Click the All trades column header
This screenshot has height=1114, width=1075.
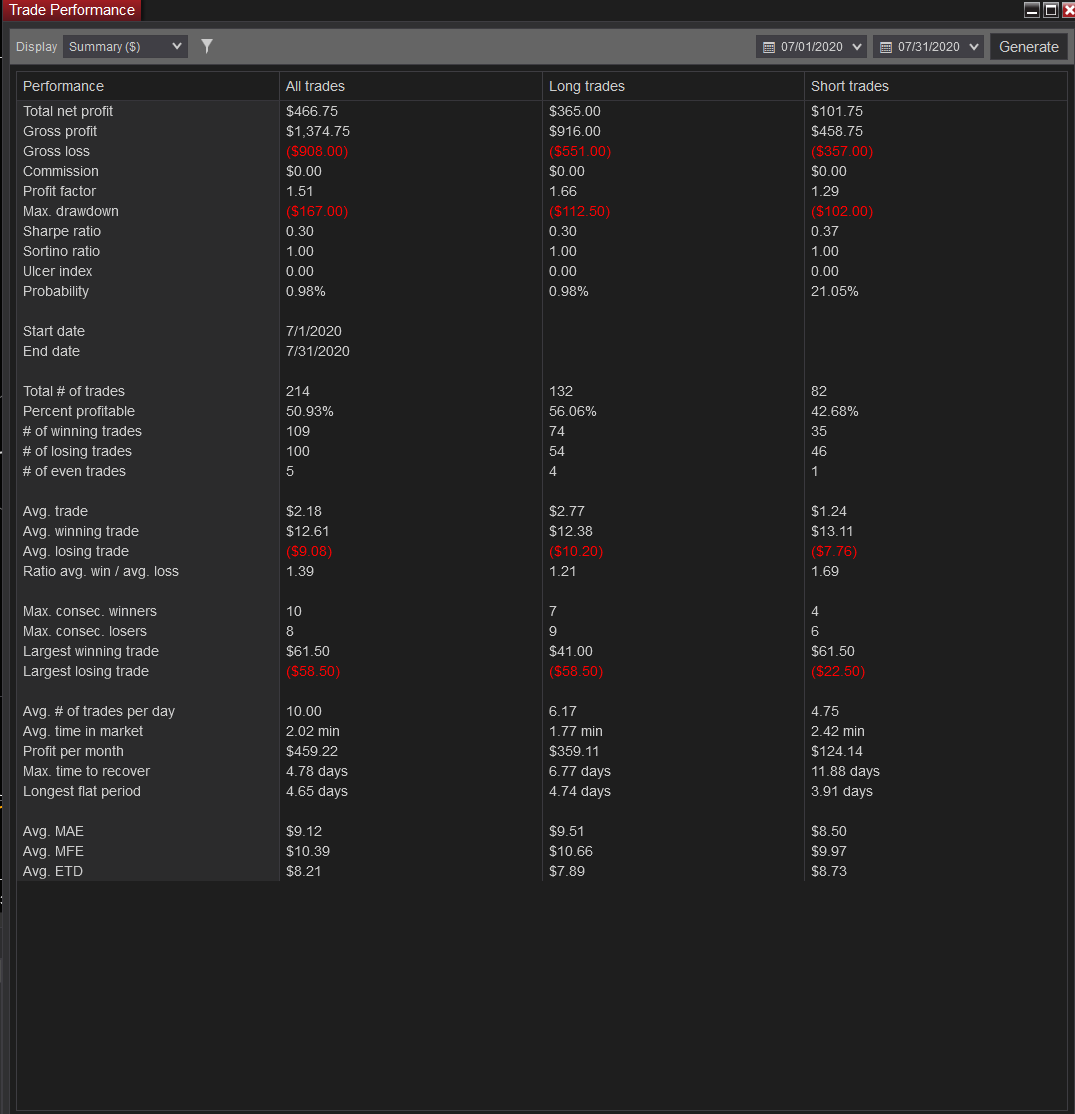point(315,86)
